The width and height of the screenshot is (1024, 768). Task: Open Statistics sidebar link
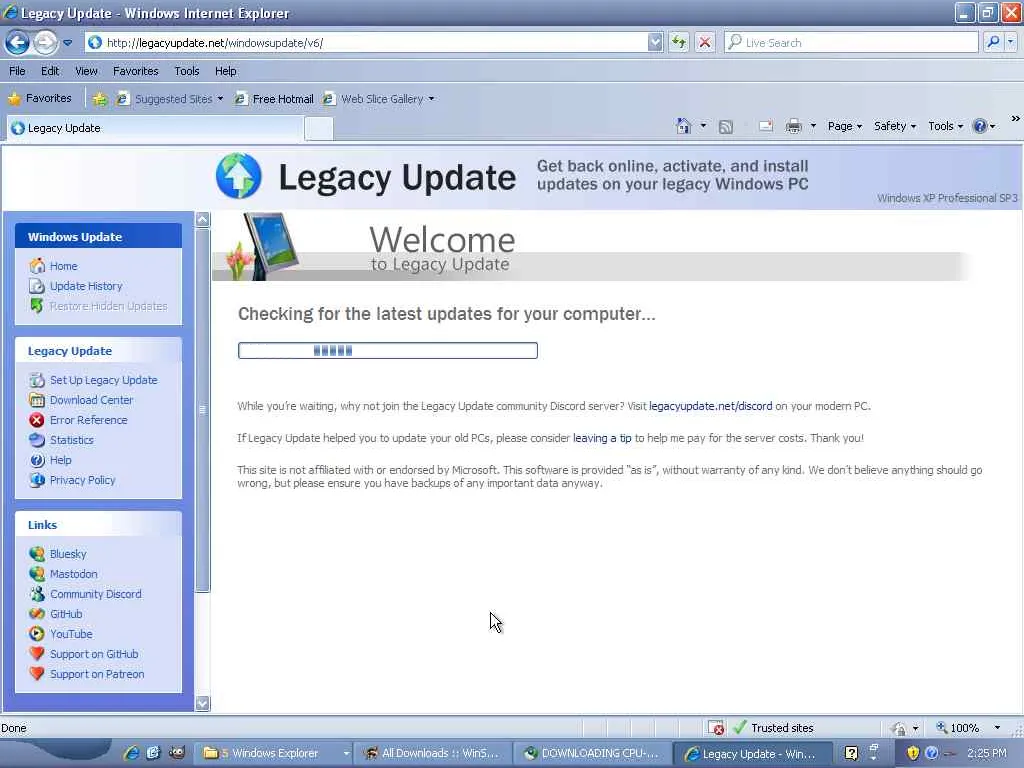click(72, 440)
